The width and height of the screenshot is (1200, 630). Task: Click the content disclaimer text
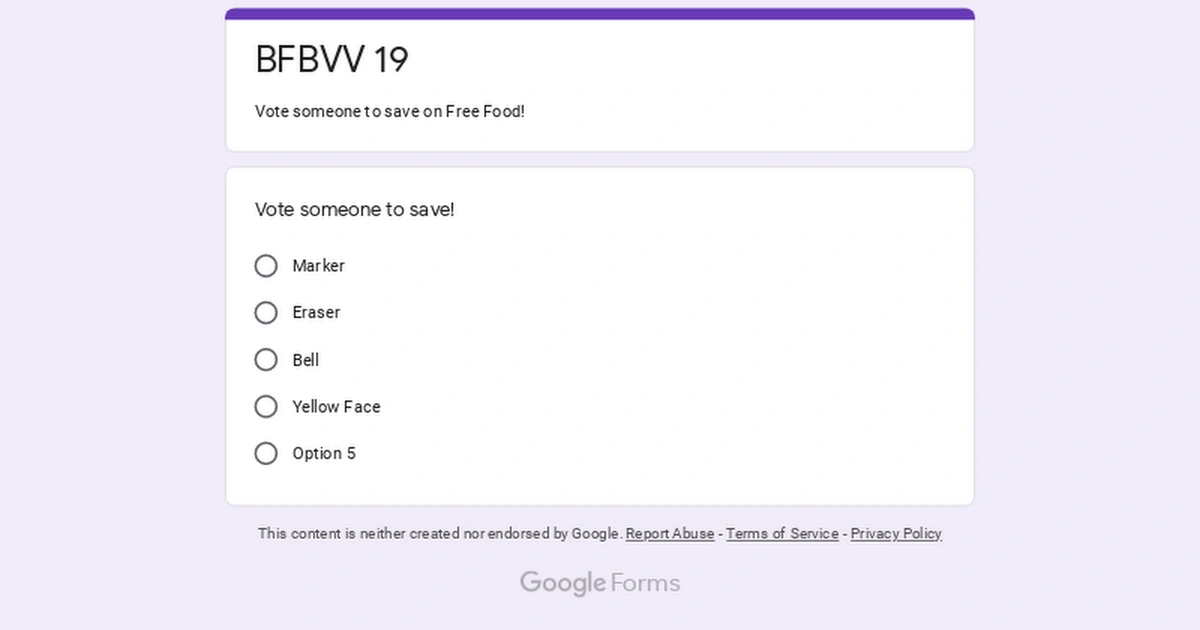[438, 533]
